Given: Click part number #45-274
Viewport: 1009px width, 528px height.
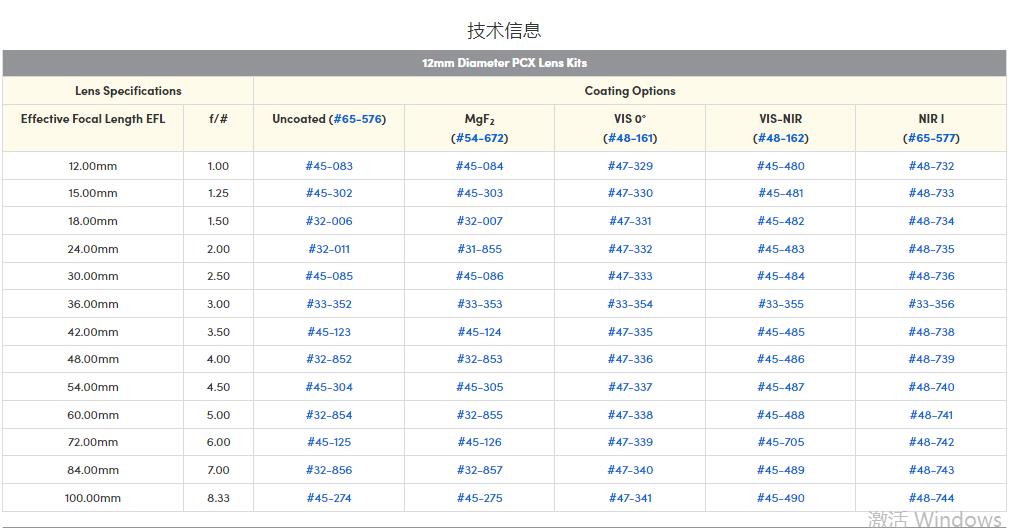Looking at the screenshot, I should click(x=329, y=498).
